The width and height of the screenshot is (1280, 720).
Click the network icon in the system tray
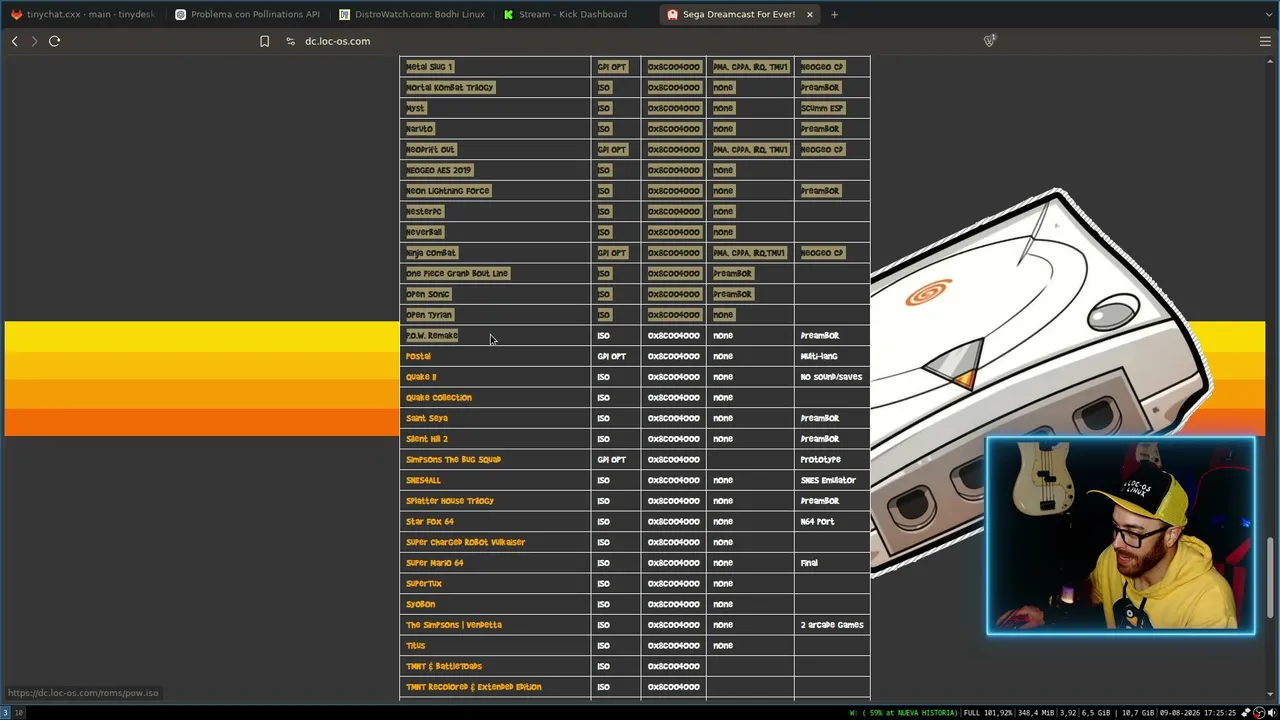[x=1246, y=713]
